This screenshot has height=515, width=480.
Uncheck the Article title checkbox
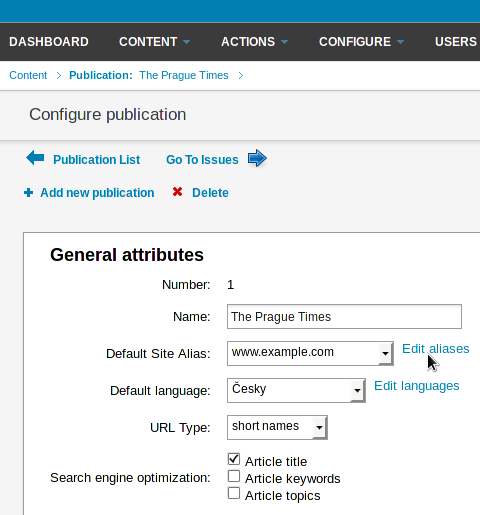pos(234,459)
